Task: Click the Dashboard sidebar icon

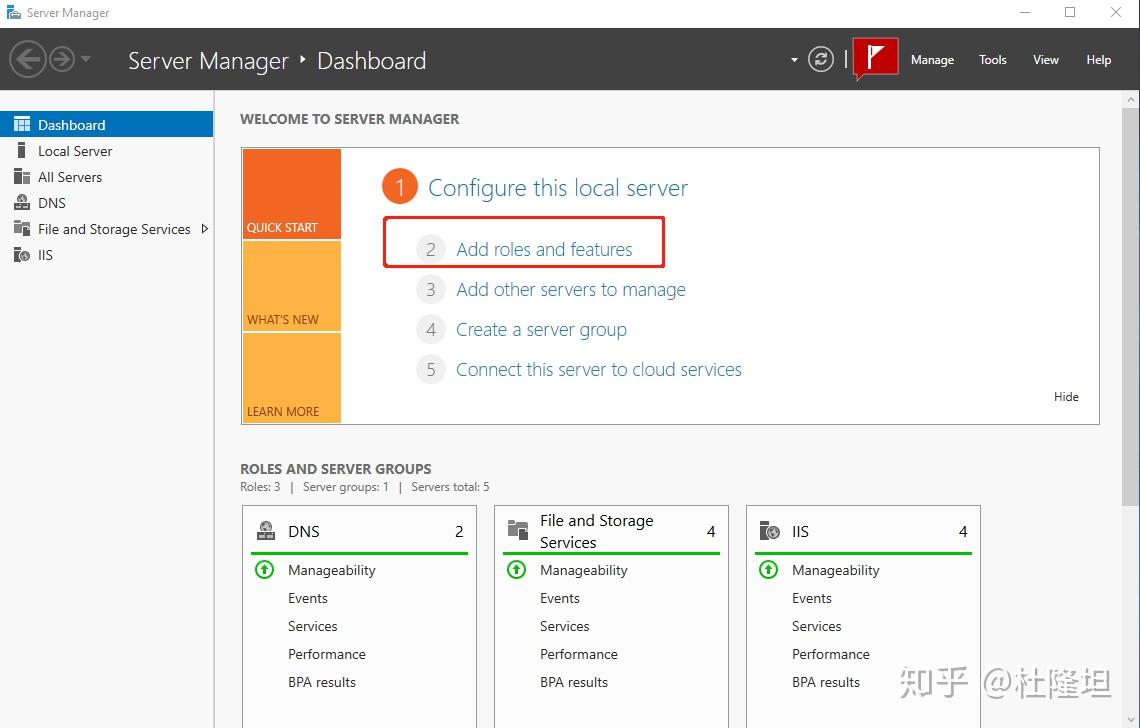Action: [x=22, y=124]
